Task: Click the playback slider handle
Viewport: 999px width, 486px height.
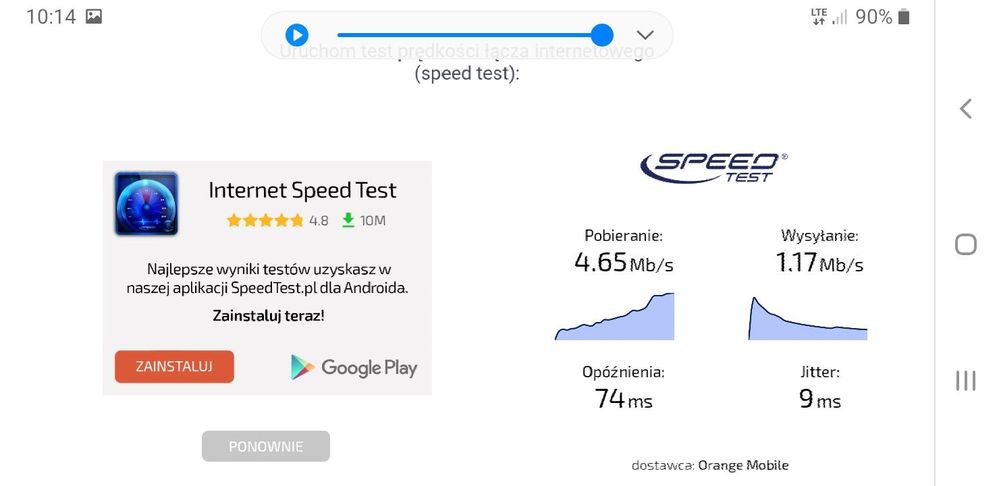Action: coord(602,35)
